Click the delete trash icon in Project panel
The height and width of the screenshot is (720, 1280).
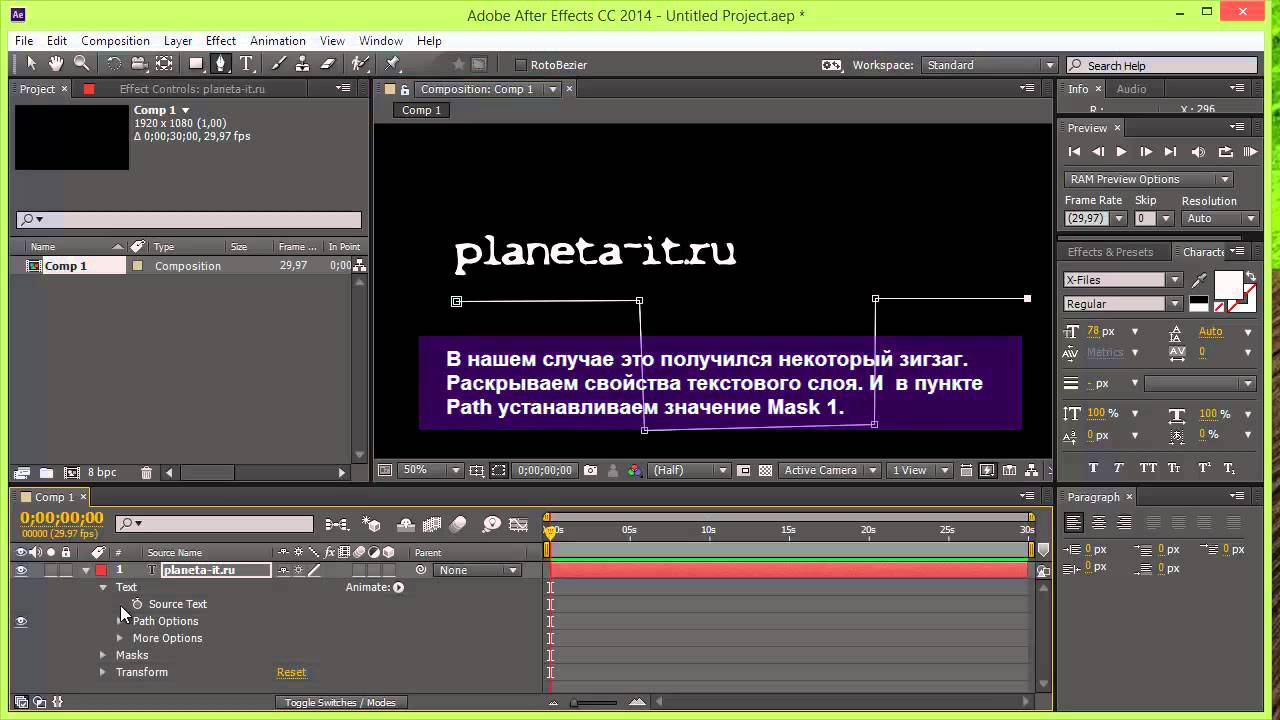point(146,472)
